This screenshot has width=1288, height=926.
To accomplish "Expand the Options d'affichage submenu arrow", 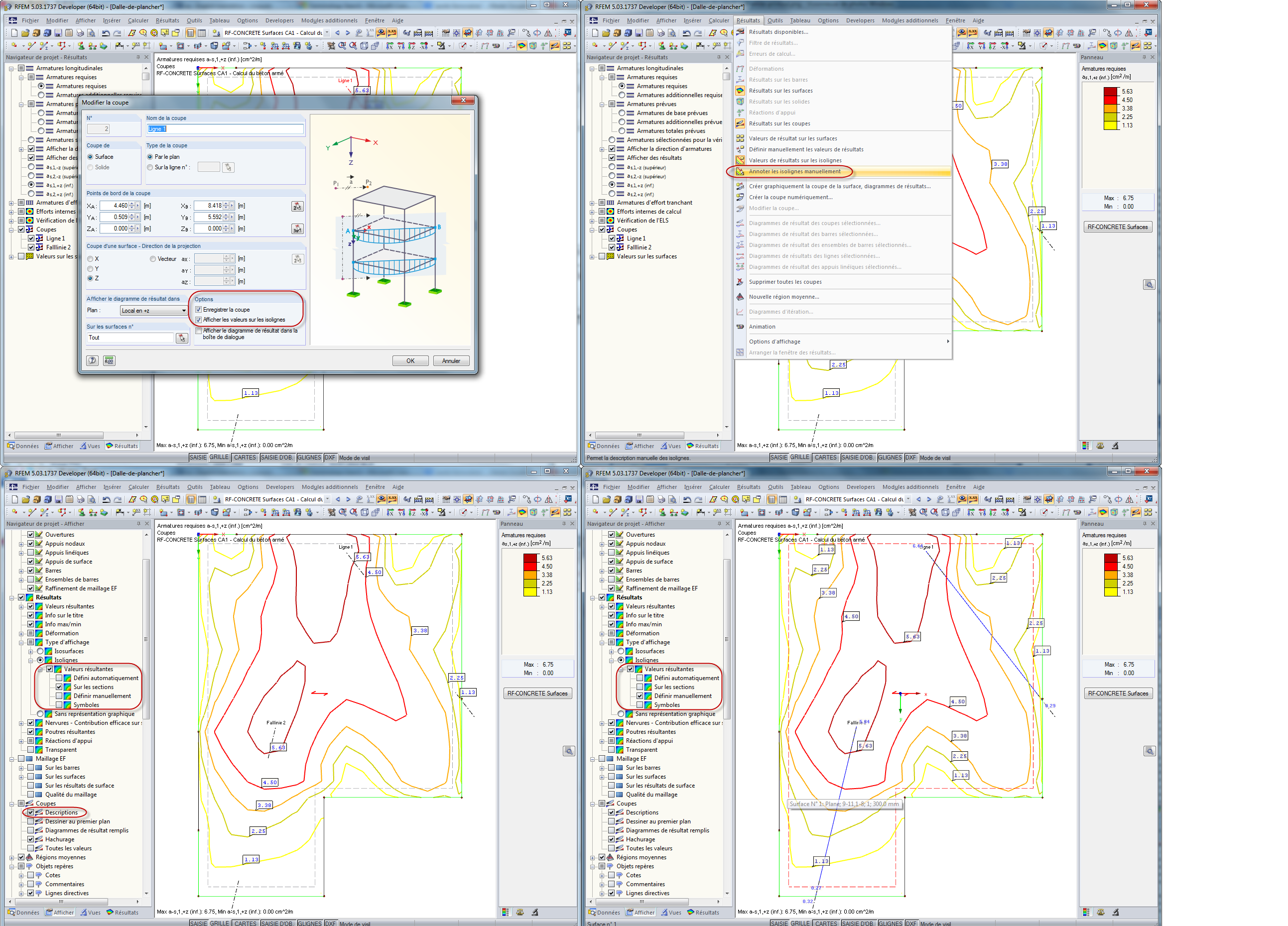I will coord(947,341).
